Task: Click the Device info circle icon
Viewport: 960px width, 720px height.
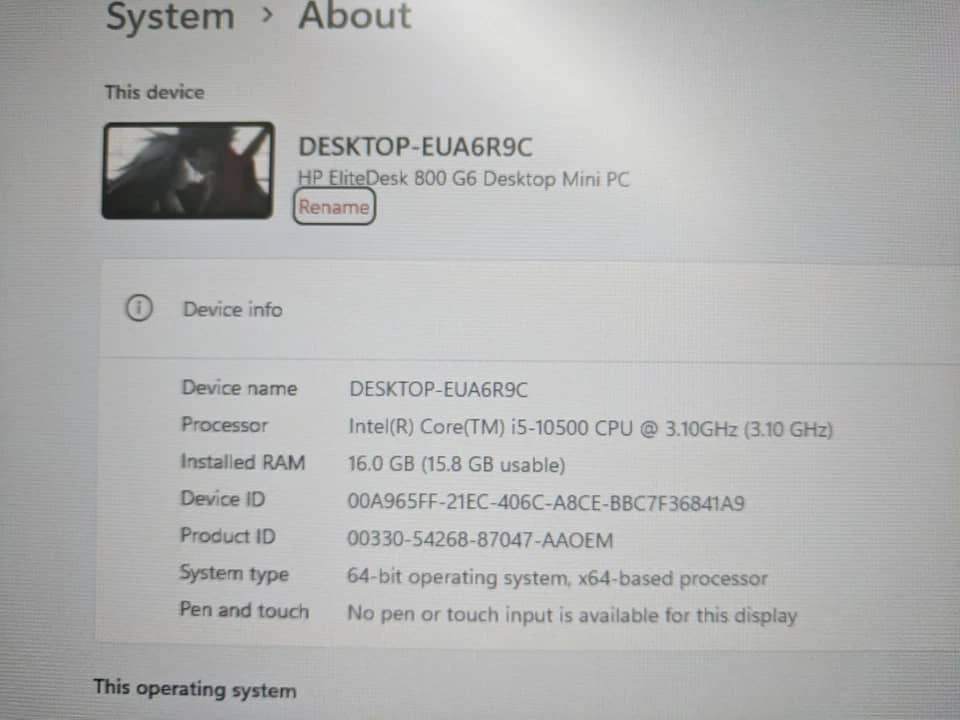Action: click(x=139, y=308)
